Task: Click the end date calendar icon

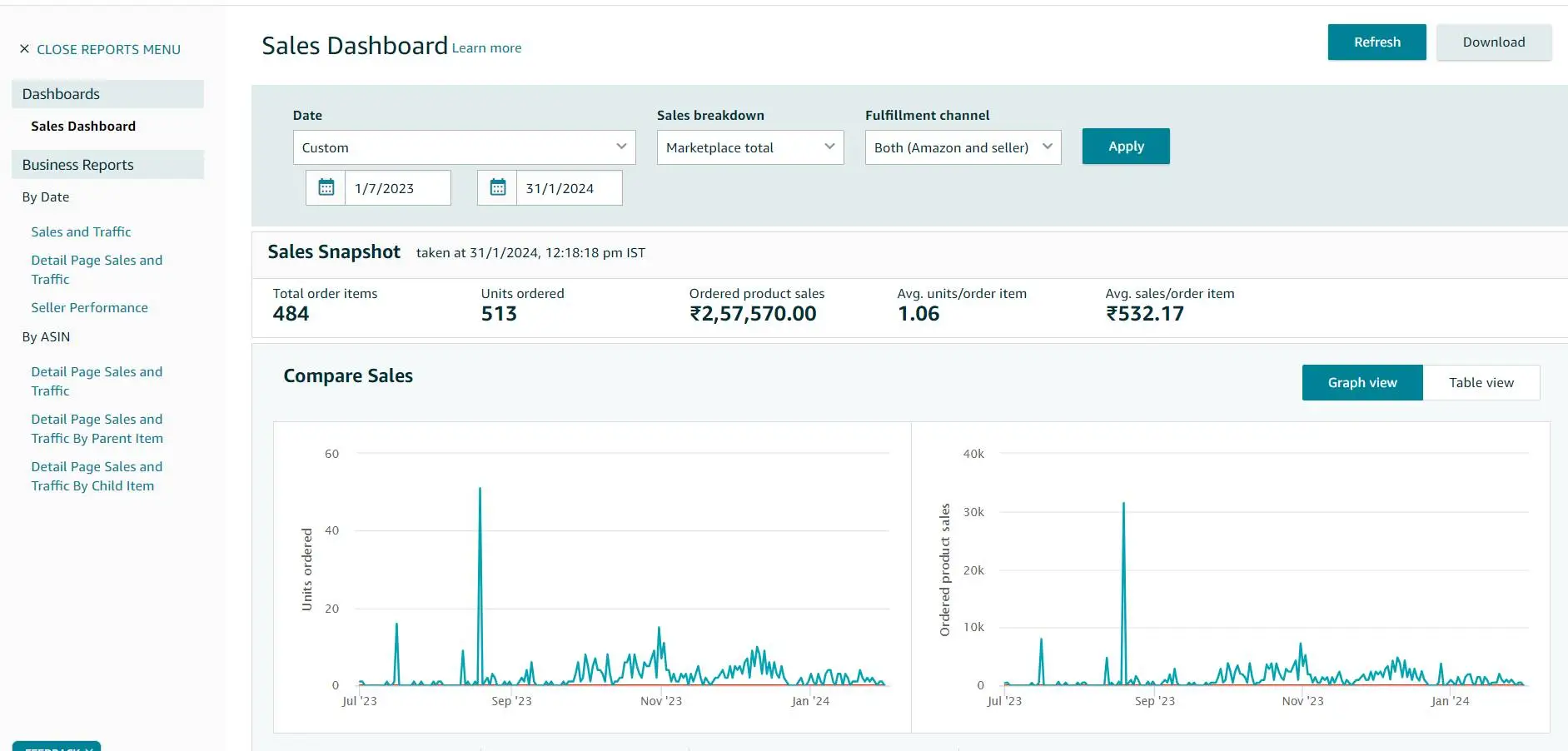Action: [x=498, y=188]
